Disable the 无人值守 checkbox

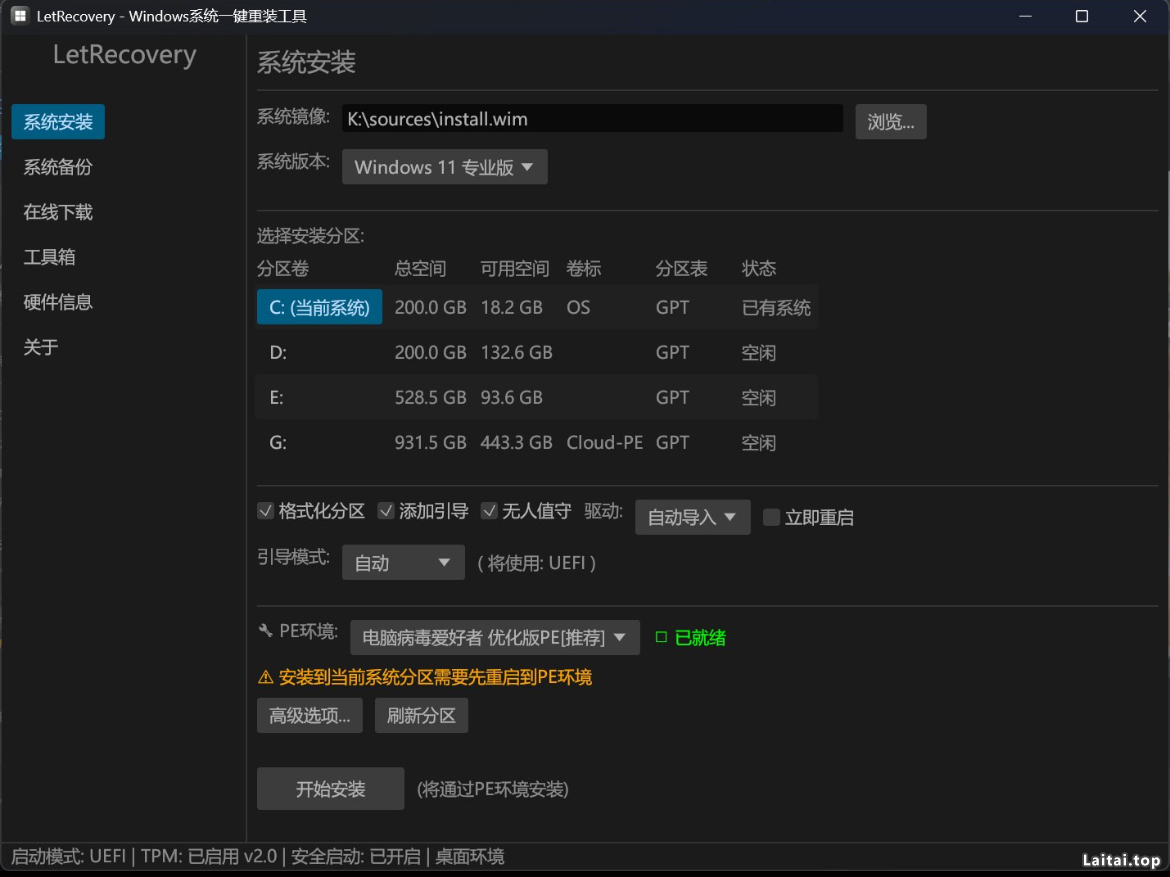489,511
